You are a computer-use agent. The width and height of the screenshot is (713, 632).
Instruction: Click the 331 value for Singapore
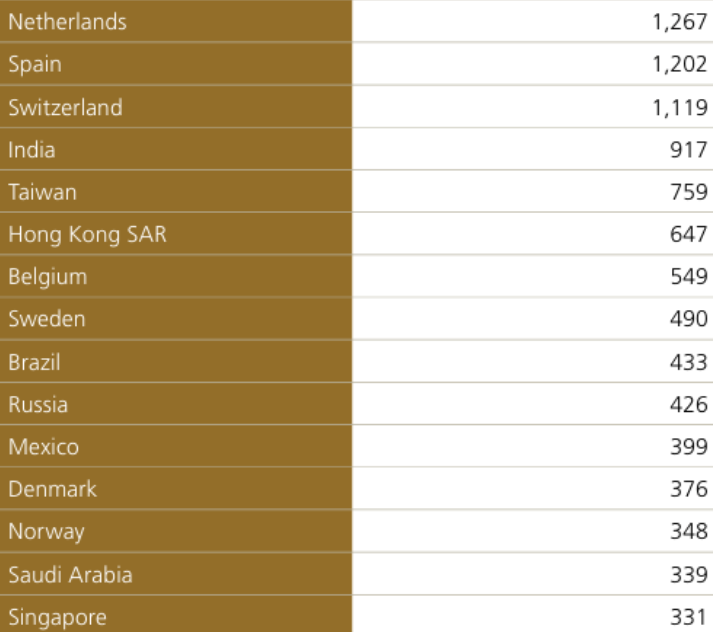point(689,618)
